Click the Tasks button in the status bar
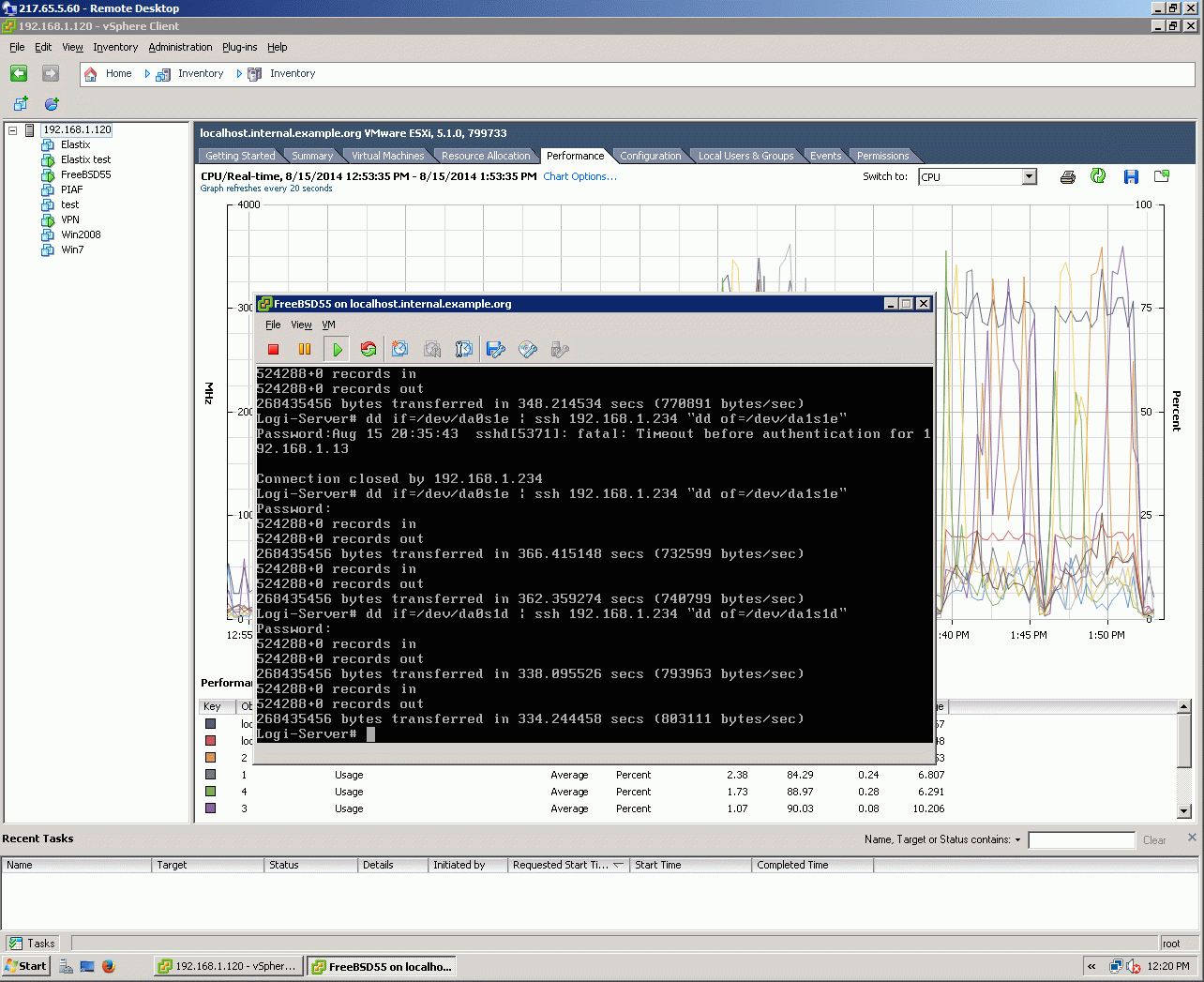The image size is (1204, 982). pyautogui.click(x=33, y=944)
